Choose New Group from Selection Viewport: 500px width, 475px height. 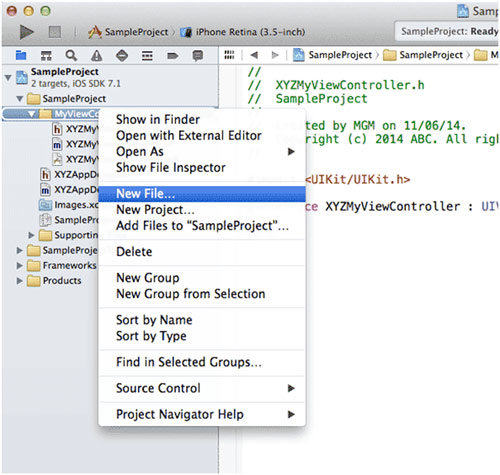pyautogui.click(x=202, y=294)
